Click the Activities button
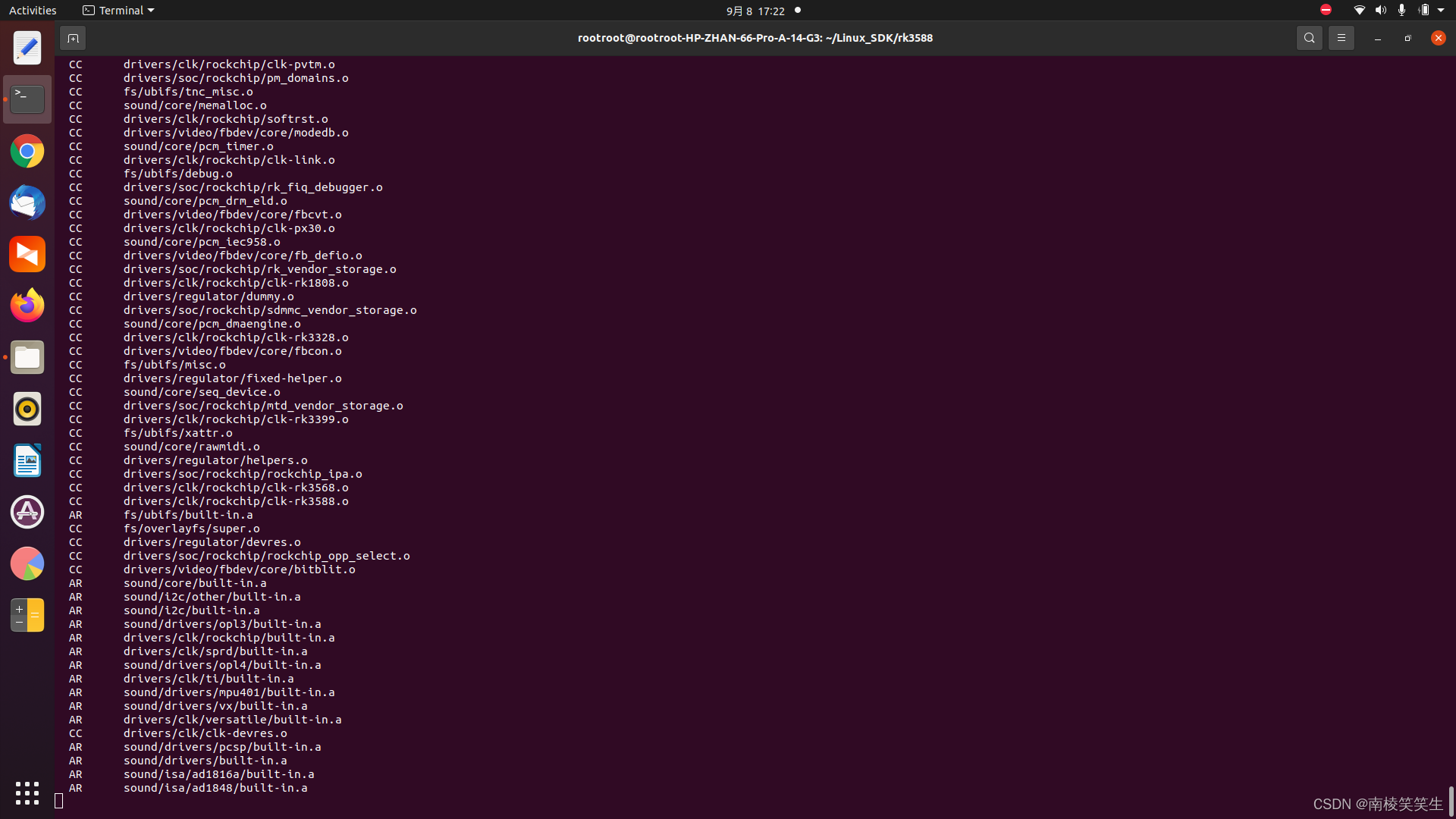 pos(33,11)
